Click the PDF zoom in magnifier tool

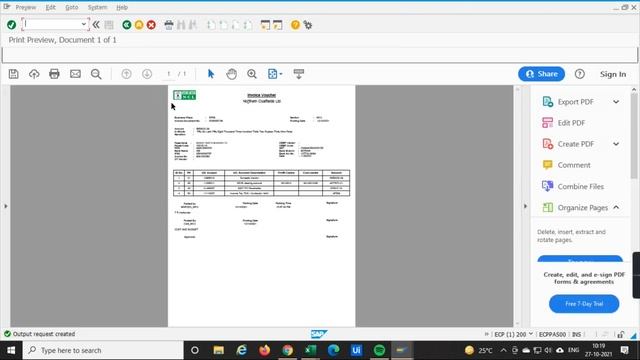[252, 74]
